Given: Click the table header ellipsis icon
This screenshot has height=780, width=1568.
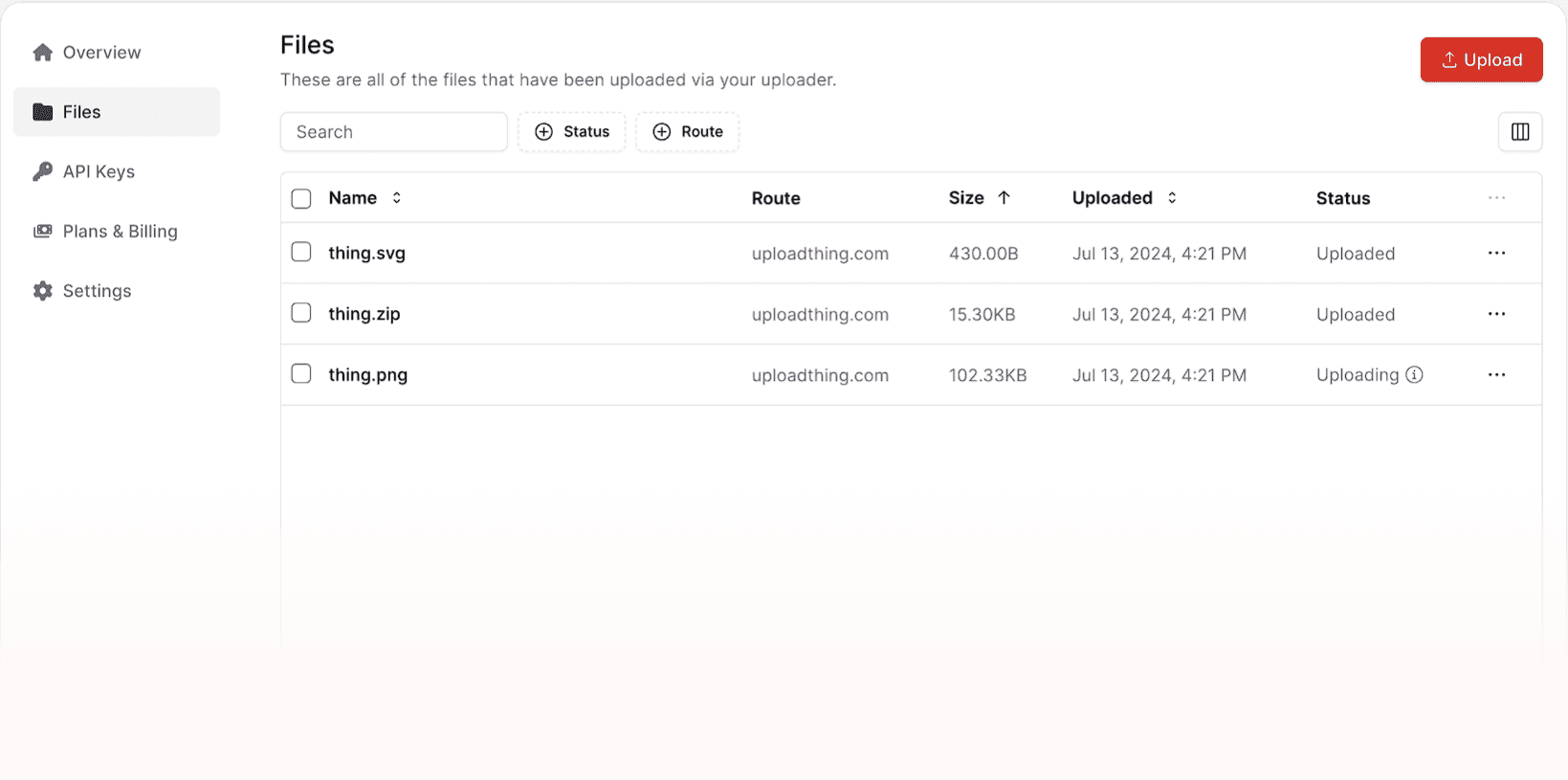Looking at the screenshot, I should coord(1496,198).
